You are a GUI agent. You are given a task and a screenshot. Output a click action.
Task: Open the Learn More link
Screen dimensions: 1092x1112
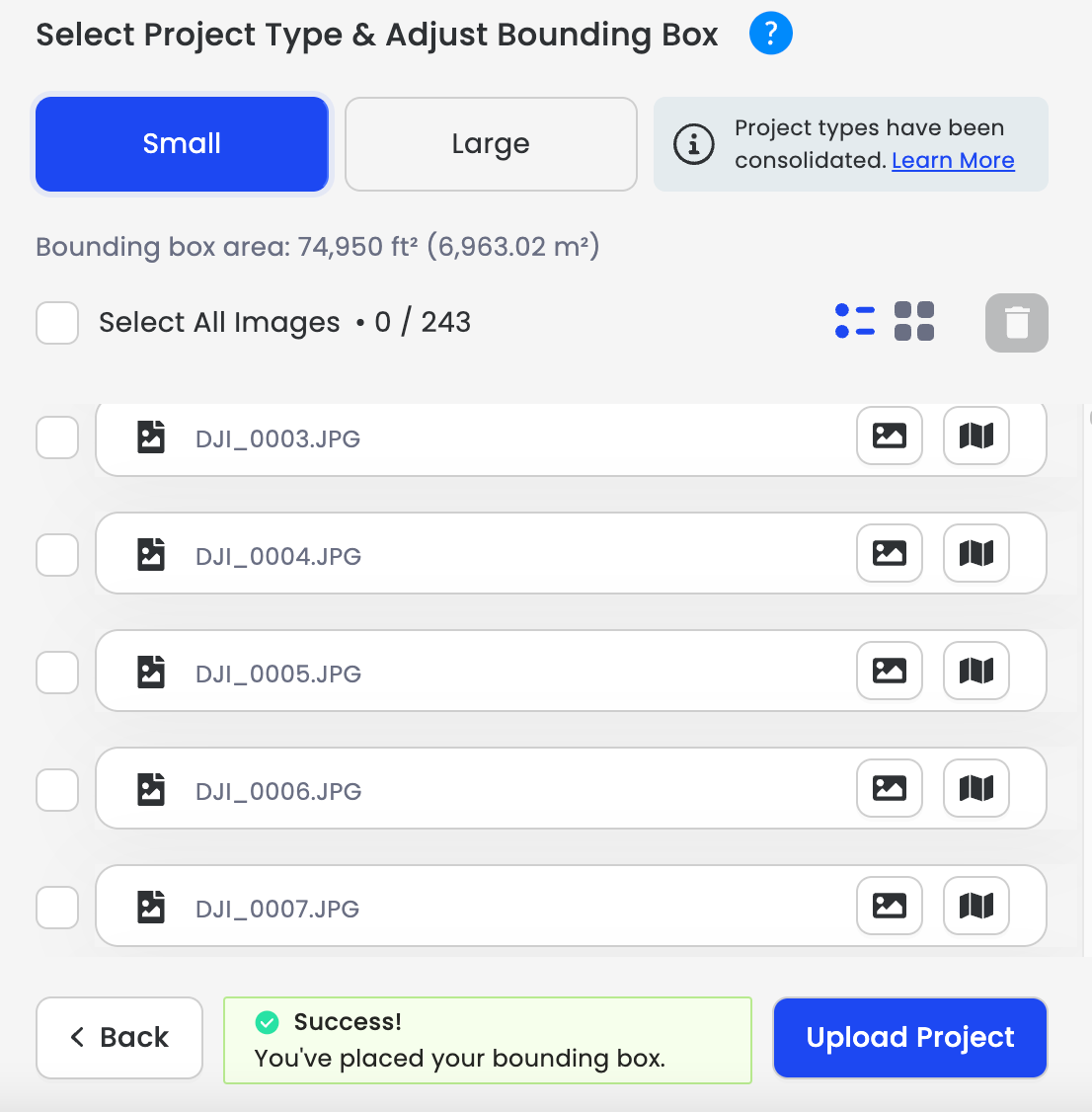click(953, 160)
